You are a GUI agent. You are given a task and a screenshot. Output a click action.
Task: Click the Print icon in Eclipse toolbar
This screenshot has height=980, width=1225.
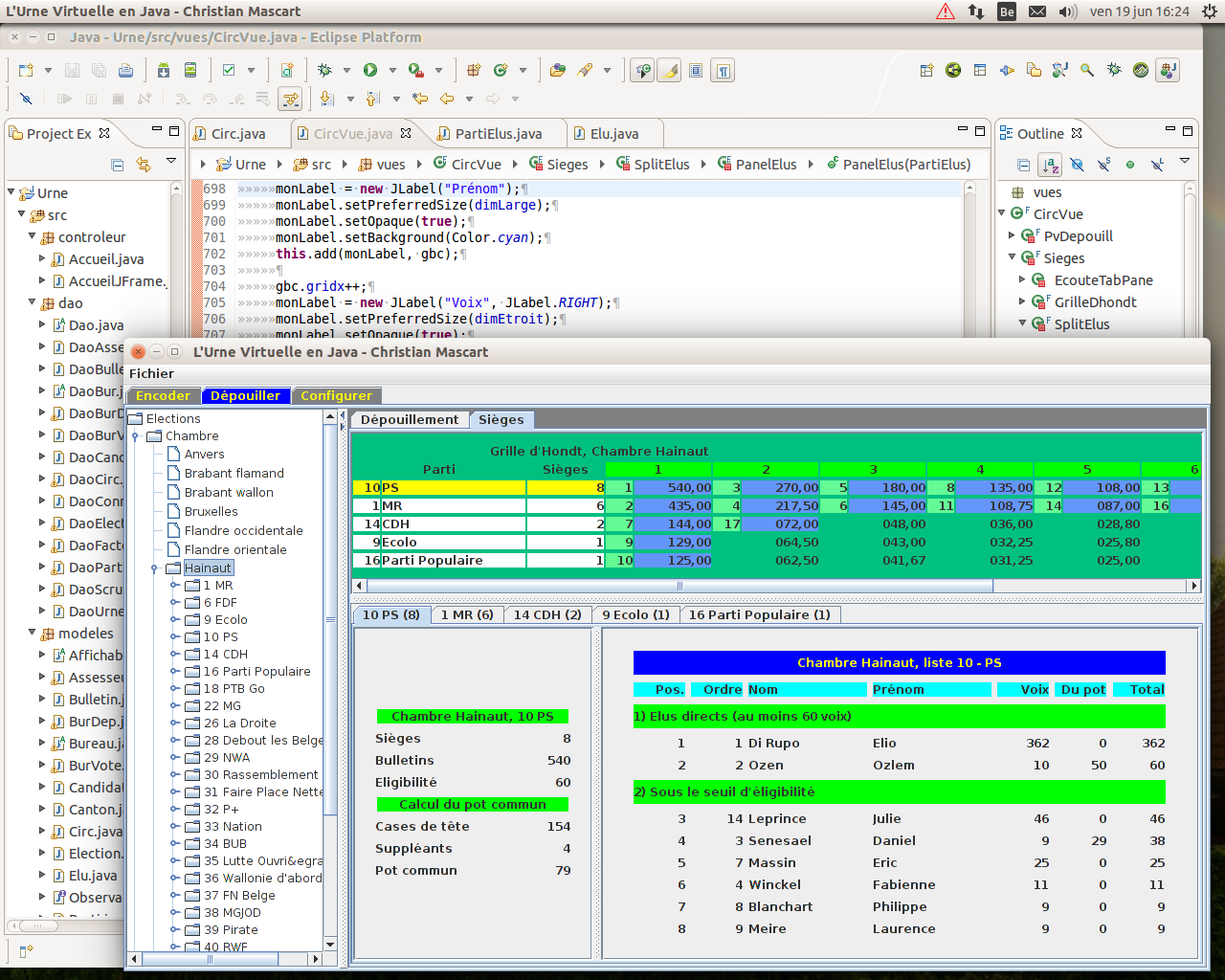coord(125,71)
